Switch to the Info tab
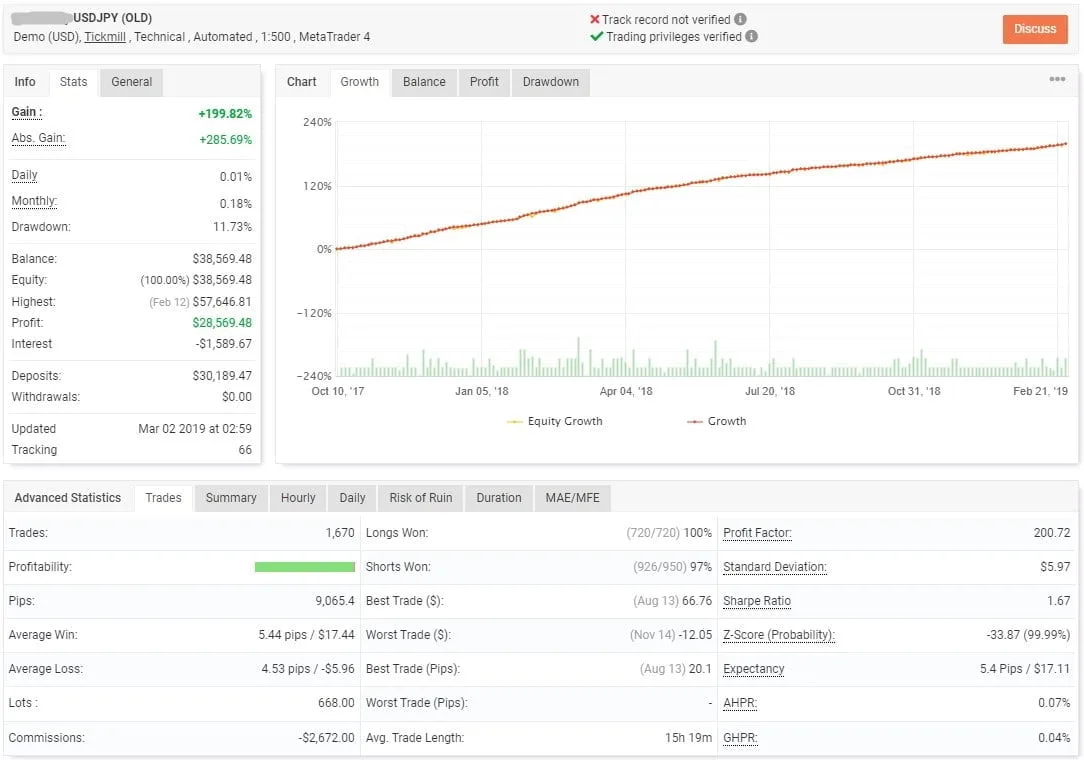This screenshot has height=760, width=1084. coord(25,82)
